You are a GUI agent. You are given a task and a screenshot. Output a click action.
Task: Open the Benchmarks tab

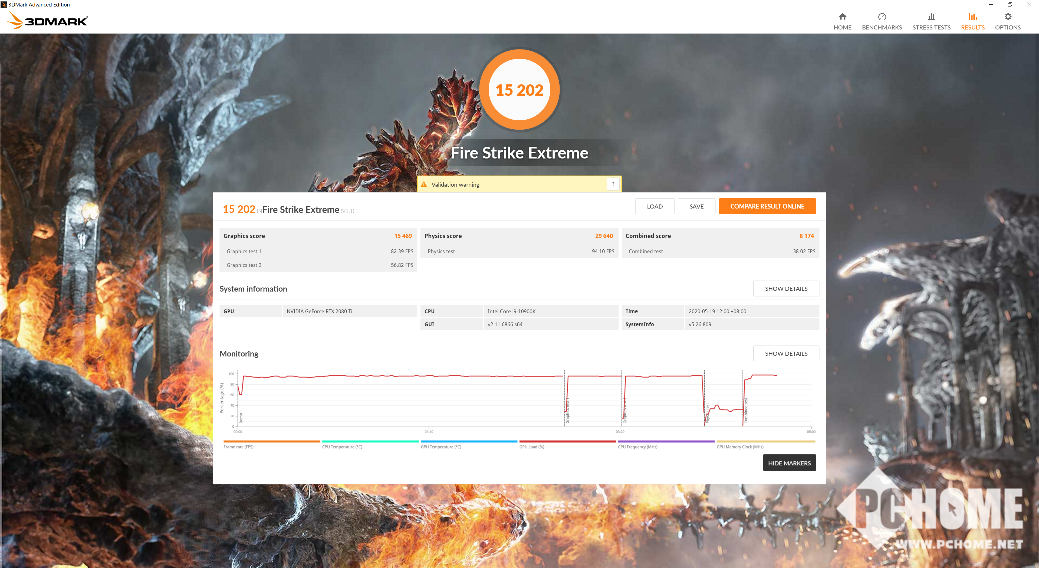point(882,21)
